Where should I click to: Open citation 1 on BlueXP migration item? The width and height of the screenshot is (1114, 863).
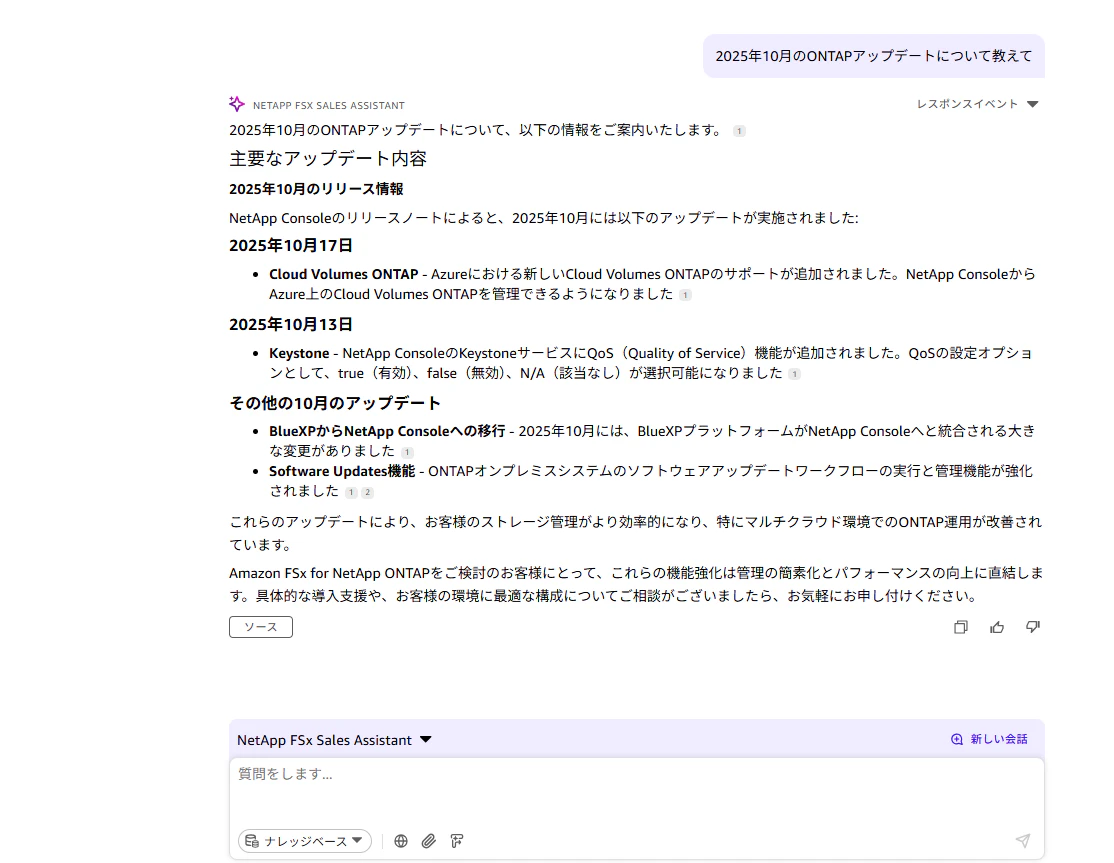pos(407,452)
